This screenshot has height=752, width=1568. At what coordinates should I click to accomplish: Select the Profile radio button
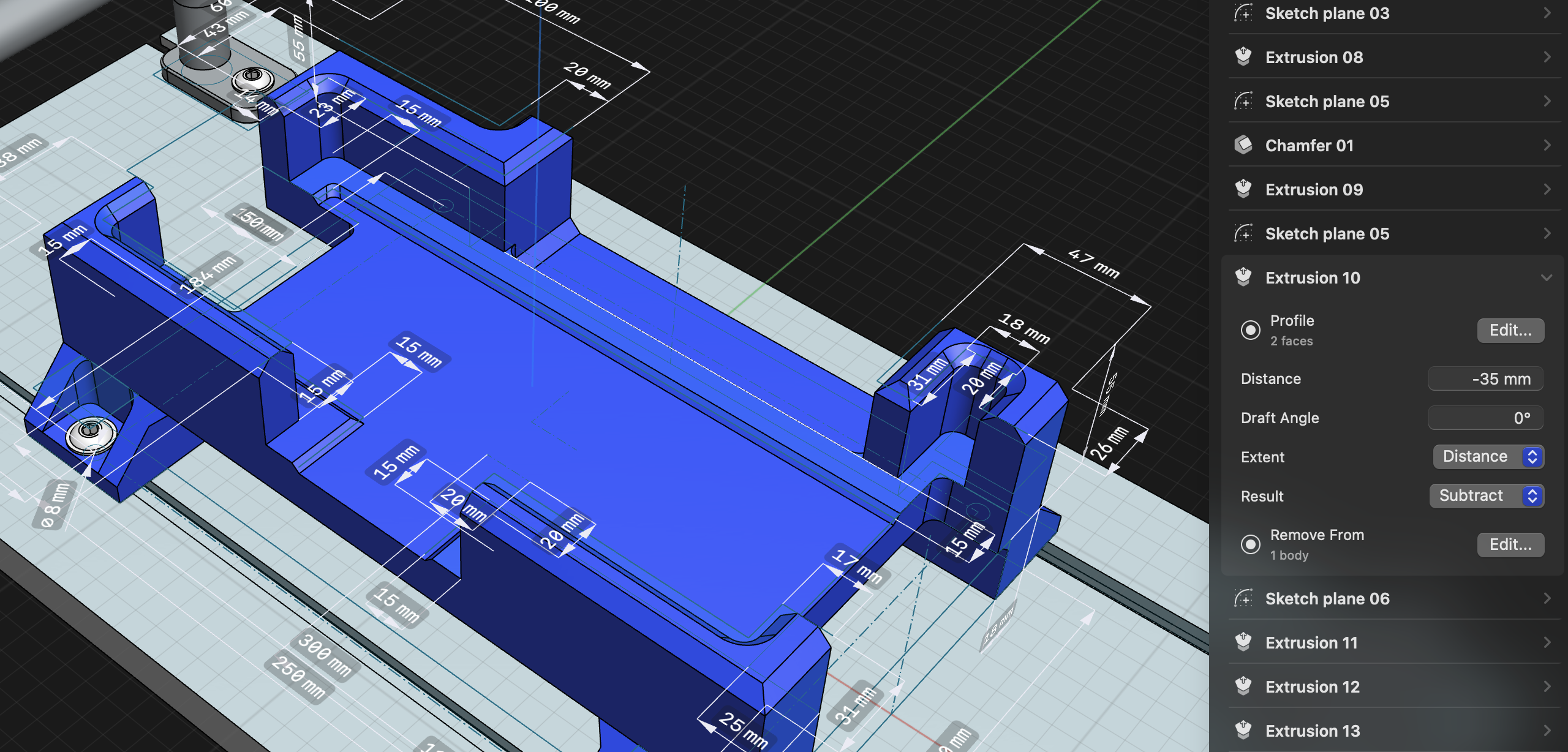(x=1251, y=330)
